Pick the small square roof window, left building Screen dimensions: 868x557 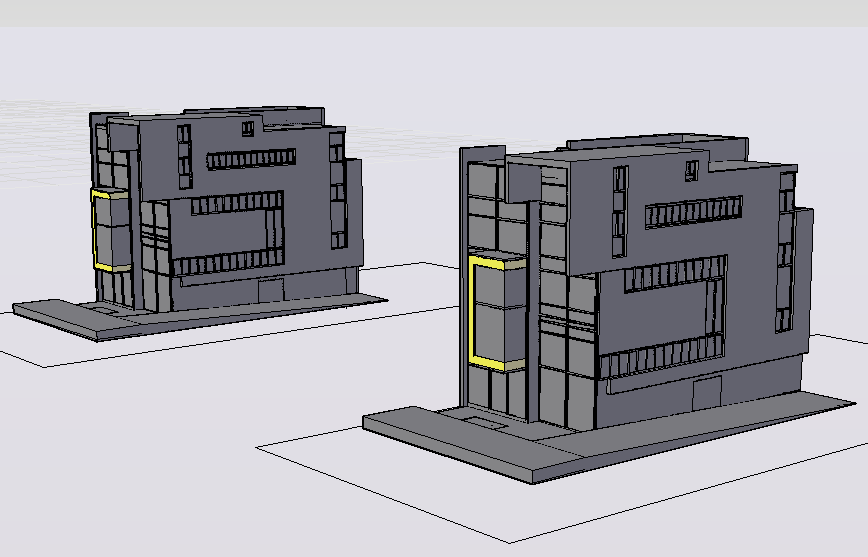(x=247, y=127)
